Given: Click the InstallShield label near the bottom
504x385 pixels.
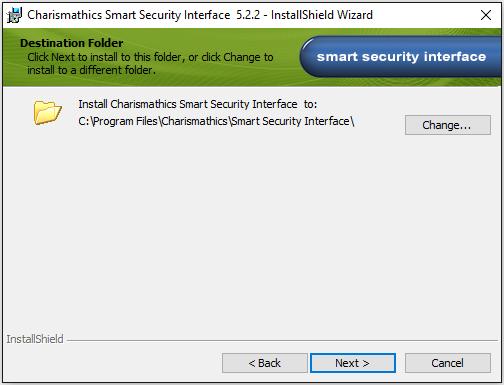Looking at the screenshot, I should tap(35, 339).
